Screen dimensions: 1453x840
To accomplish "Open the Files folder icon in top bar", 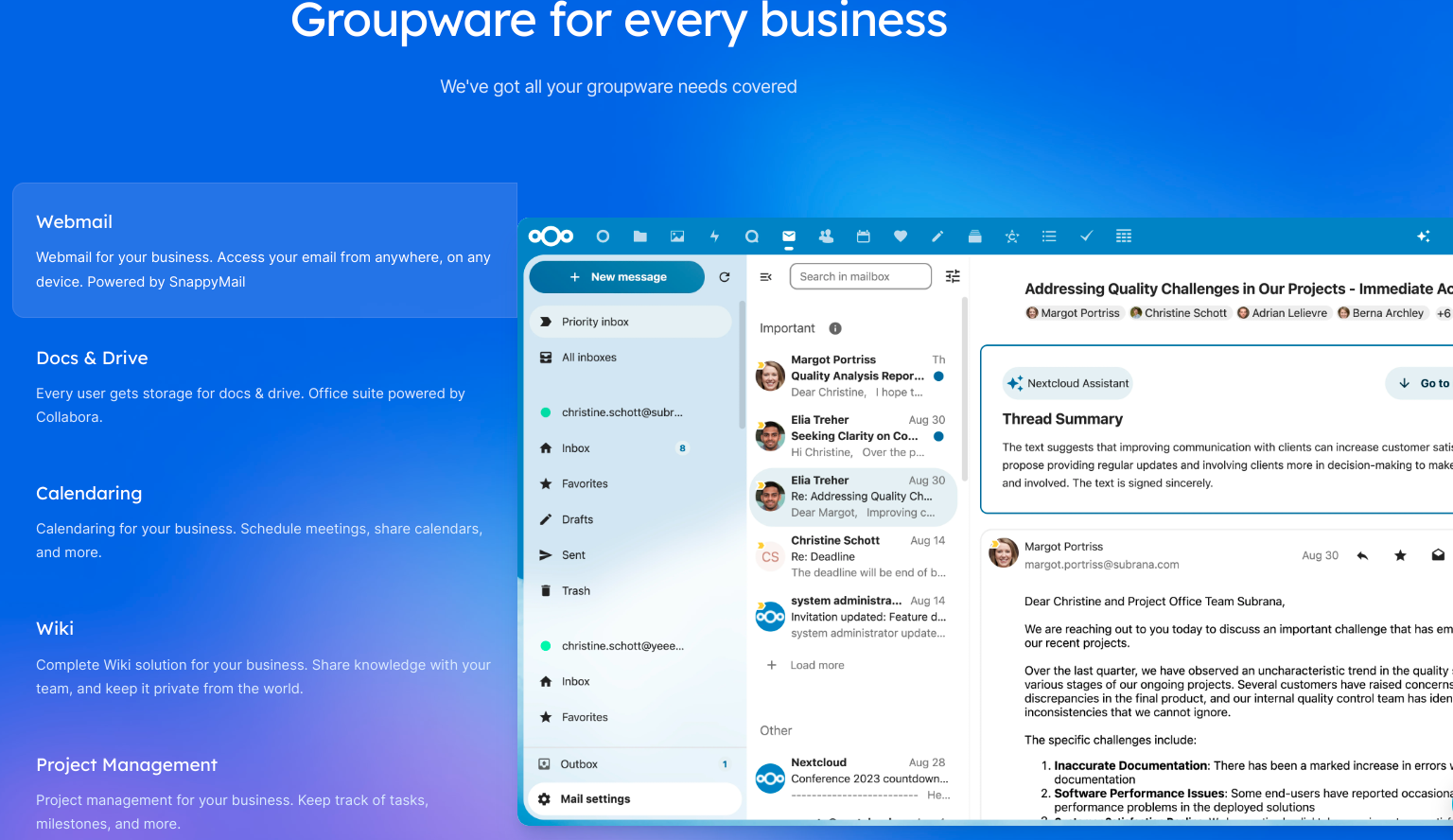I will [640, 236].
